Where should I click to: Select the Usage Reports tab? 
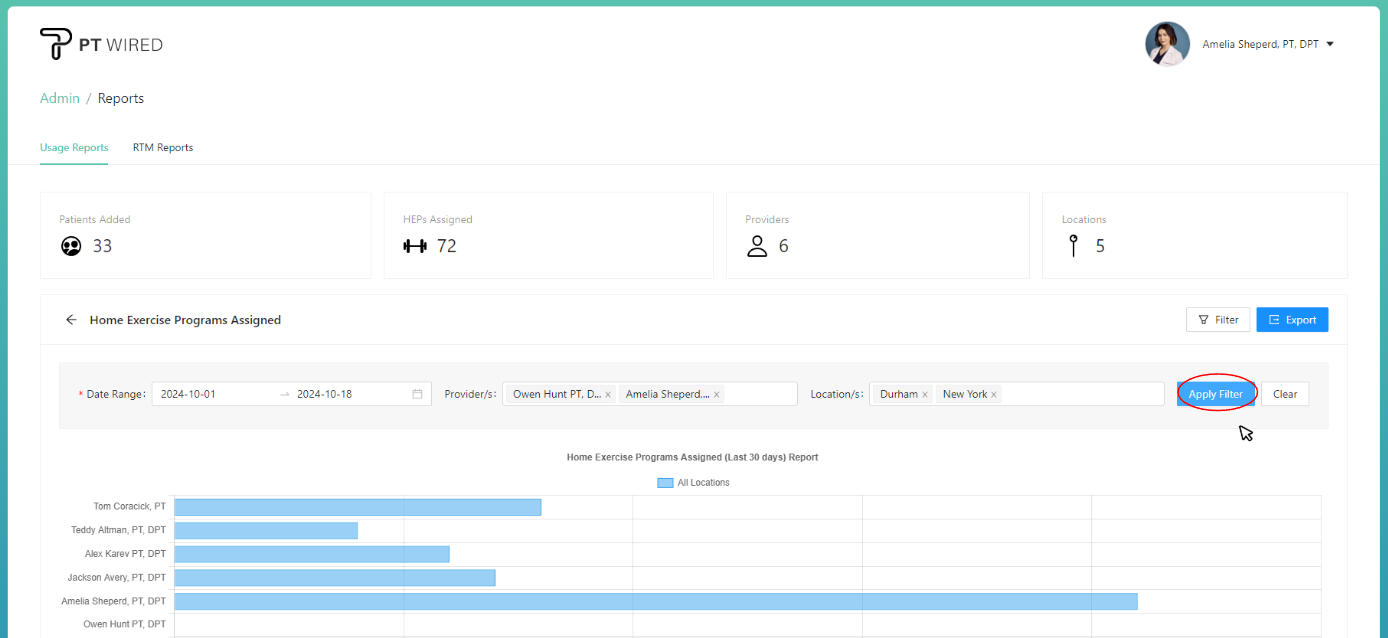(74, 147)
